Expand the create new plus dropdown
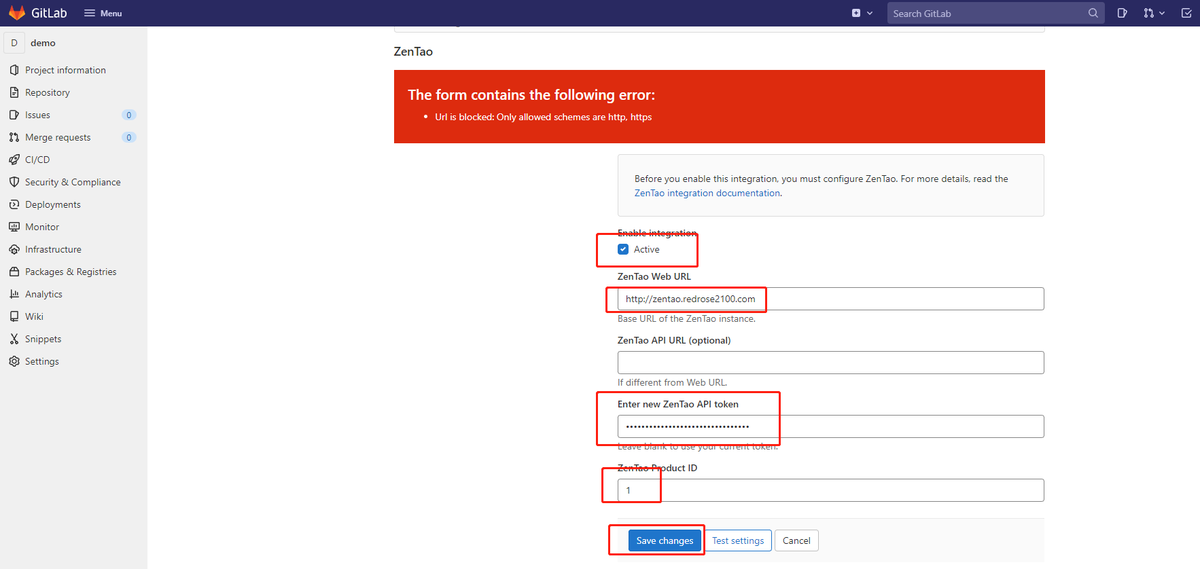 862,13
